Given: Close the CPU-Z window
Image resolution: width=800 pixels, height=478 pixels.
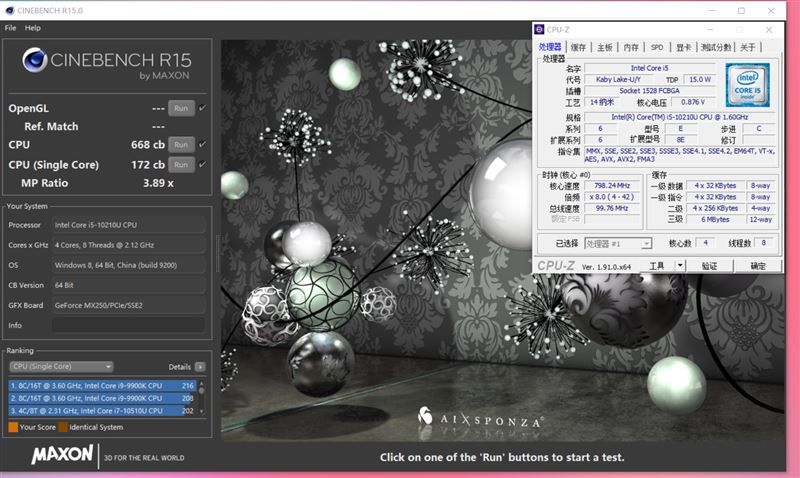Looking at the screenshot, I should pos(769,30).
